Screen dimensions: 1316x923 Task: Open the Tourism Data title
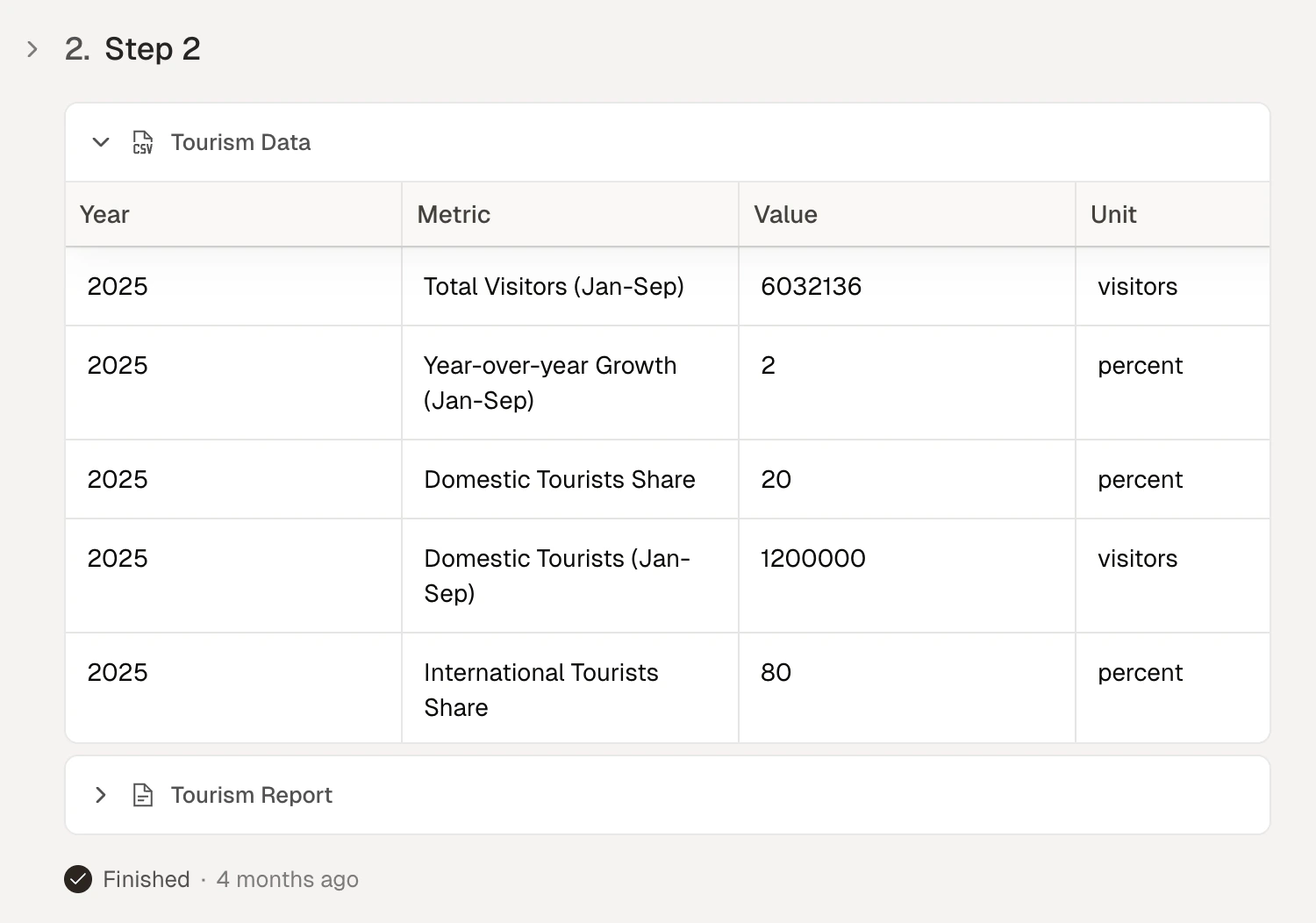tap(240, 142)
